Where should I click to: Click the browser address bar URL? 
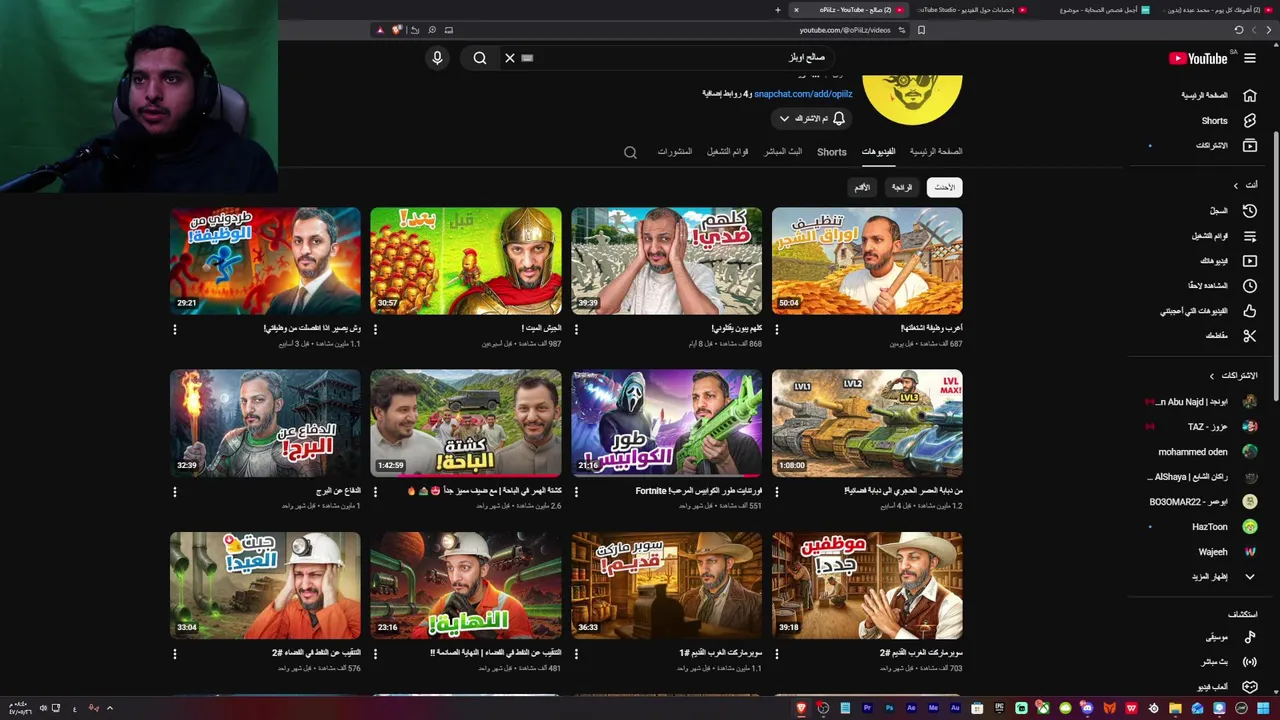click(845, 30)
